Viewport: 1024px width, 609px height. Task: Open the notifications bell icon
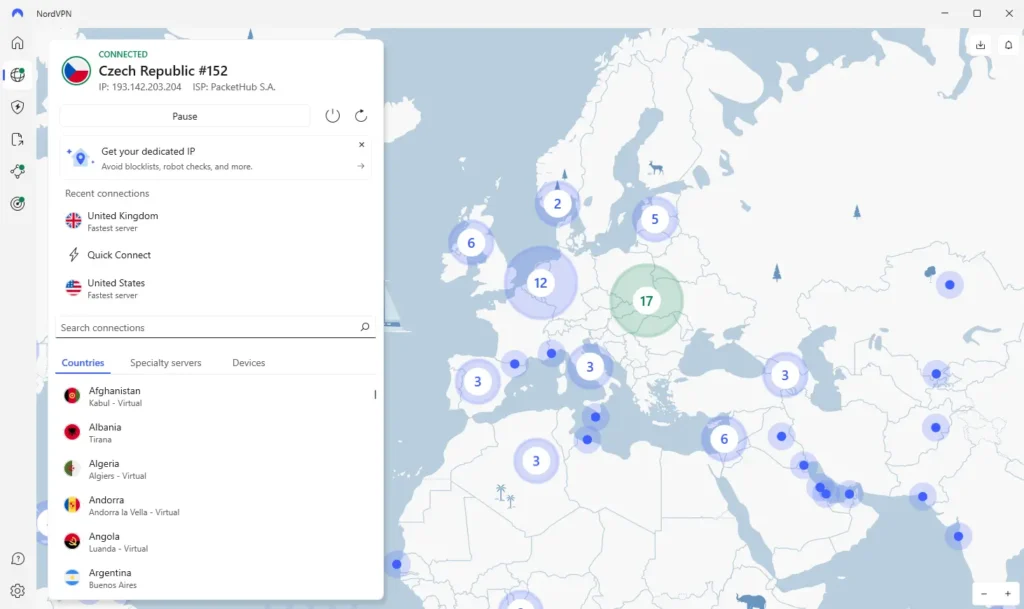coord(1008,45)
